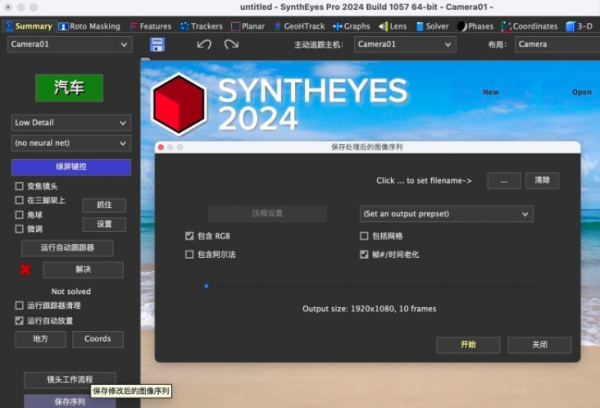Click the Output size 1920x1080 text
Viewport: 600px width, 408px height.
(369, 309)
